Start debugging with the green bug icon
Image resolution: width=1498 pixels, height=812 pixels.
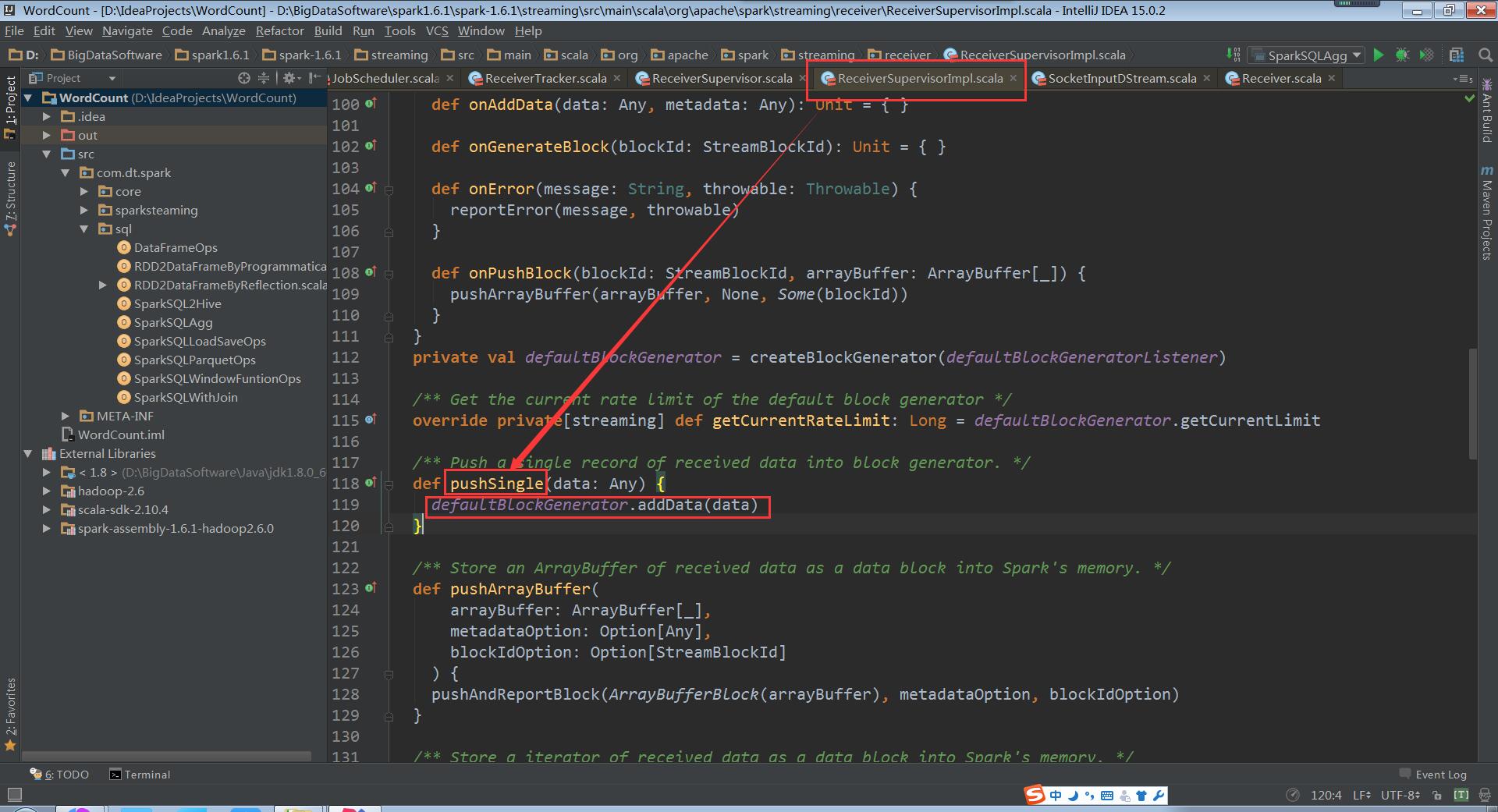[x=1402, y=55]
